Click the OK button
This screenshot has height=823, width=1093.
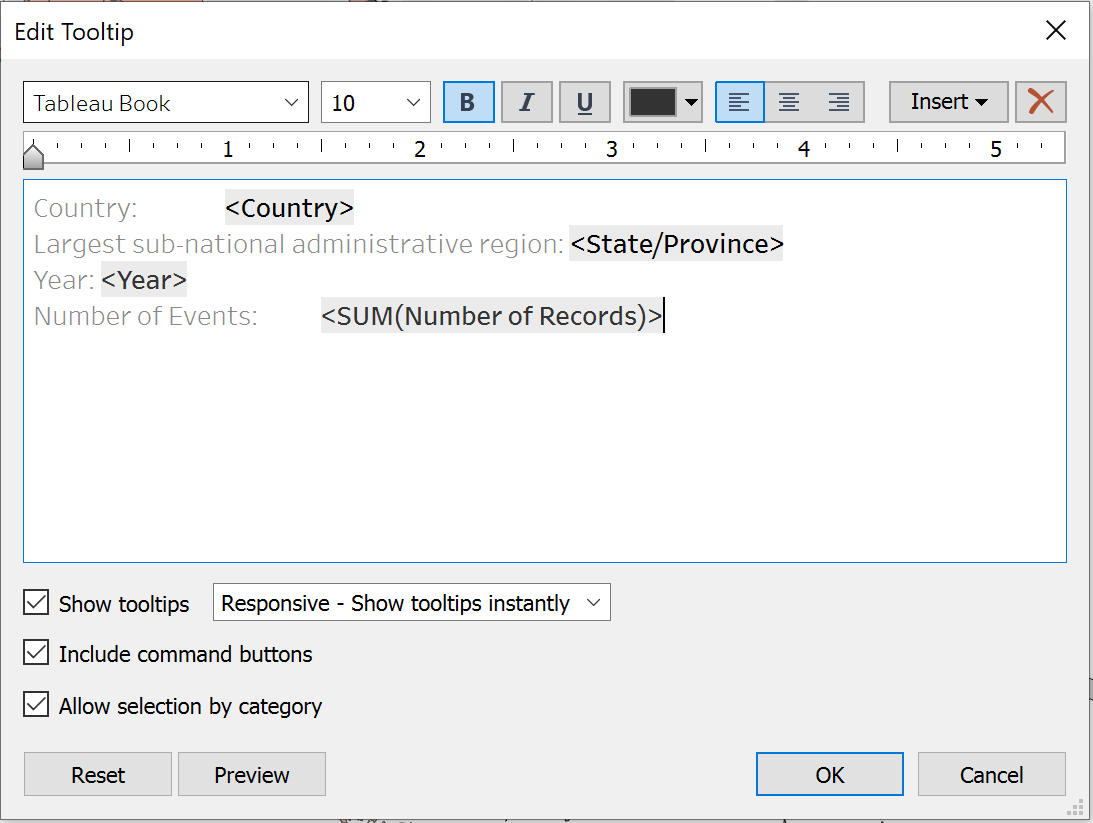click(x=829, y=774)
